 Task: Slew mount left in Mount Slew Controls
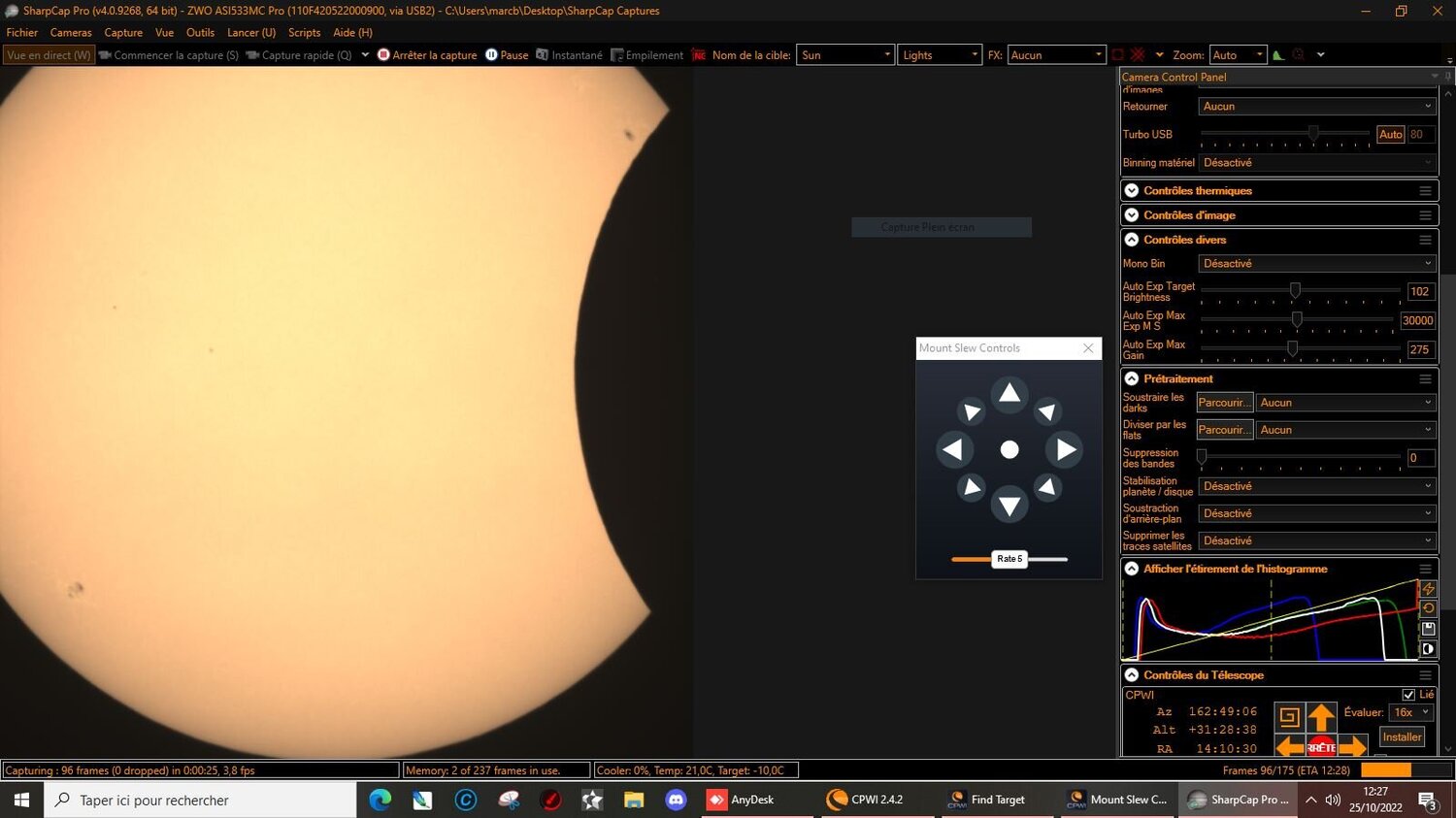953,449
